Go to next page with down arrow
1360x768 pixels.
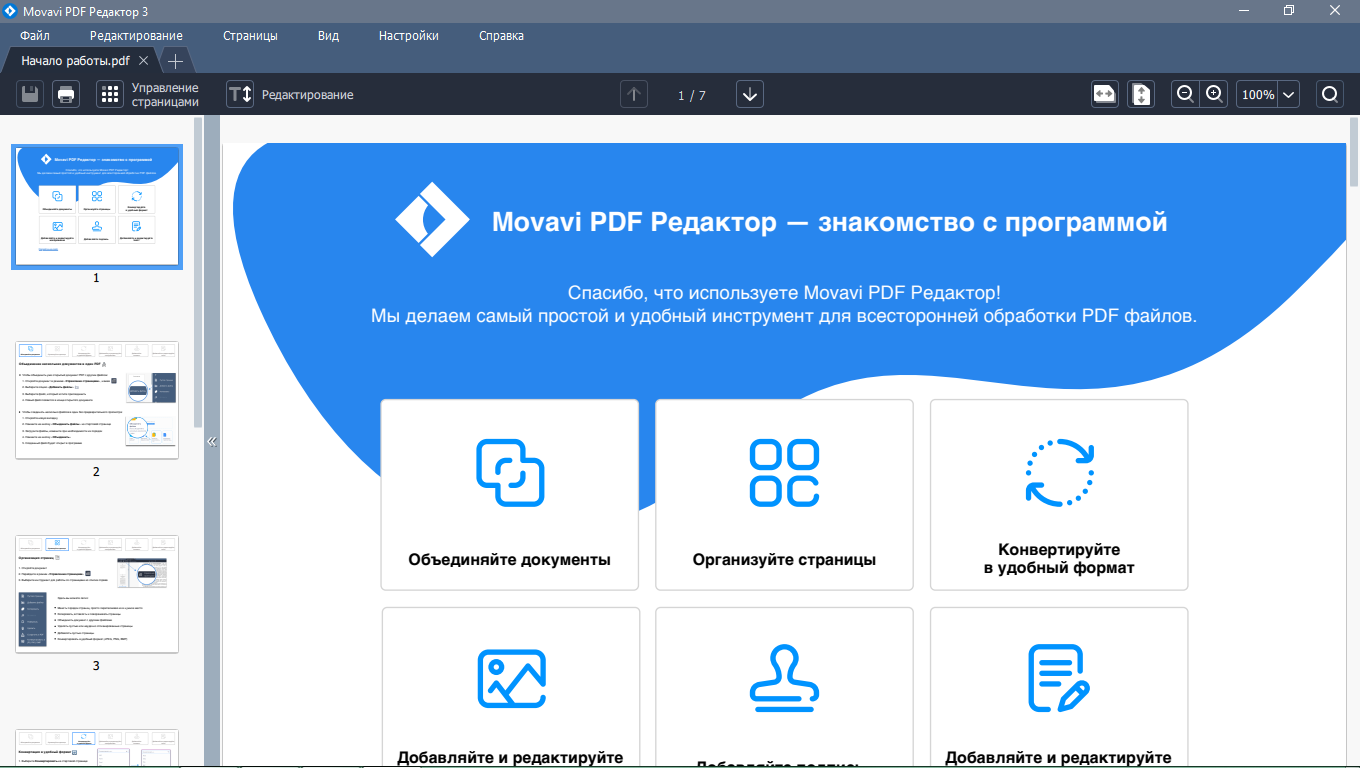(750, 95)
